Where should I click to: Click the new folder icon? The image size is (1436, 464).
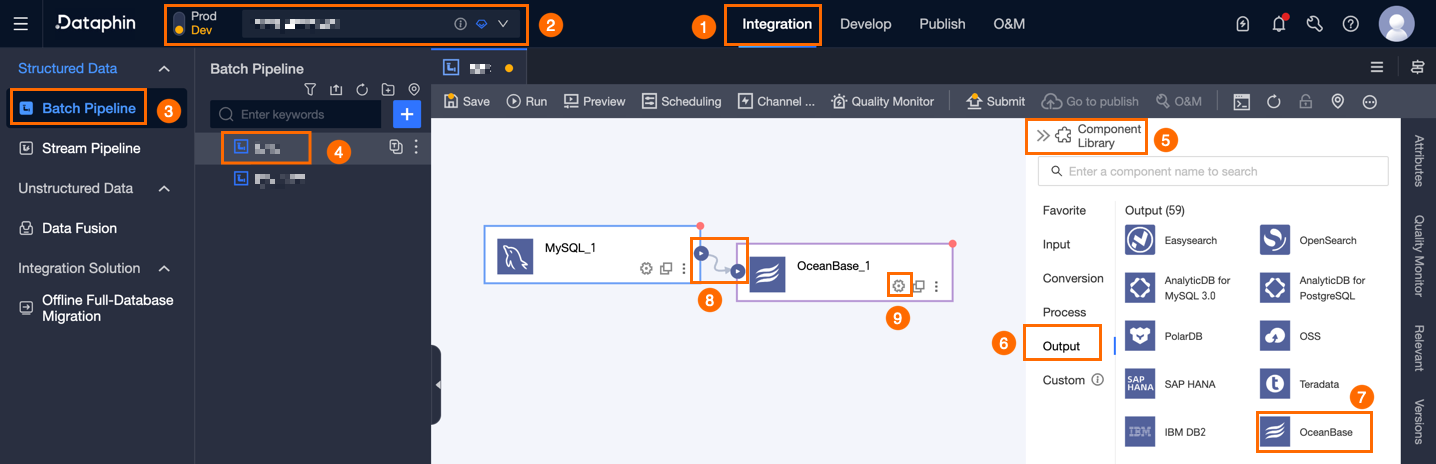coord(388,89)
